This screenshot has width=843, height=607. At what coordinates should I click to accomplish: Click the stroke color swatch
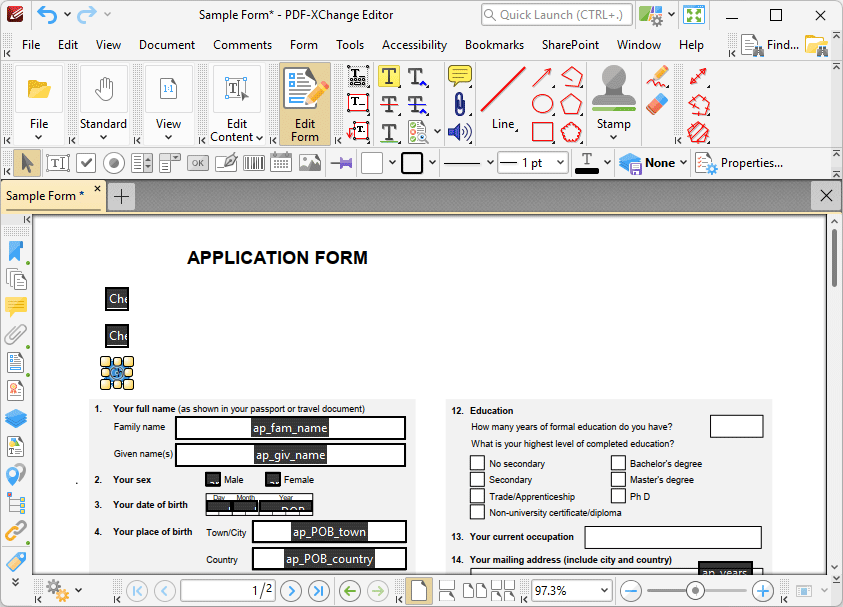pyautogui.click(x=412, y=163)
